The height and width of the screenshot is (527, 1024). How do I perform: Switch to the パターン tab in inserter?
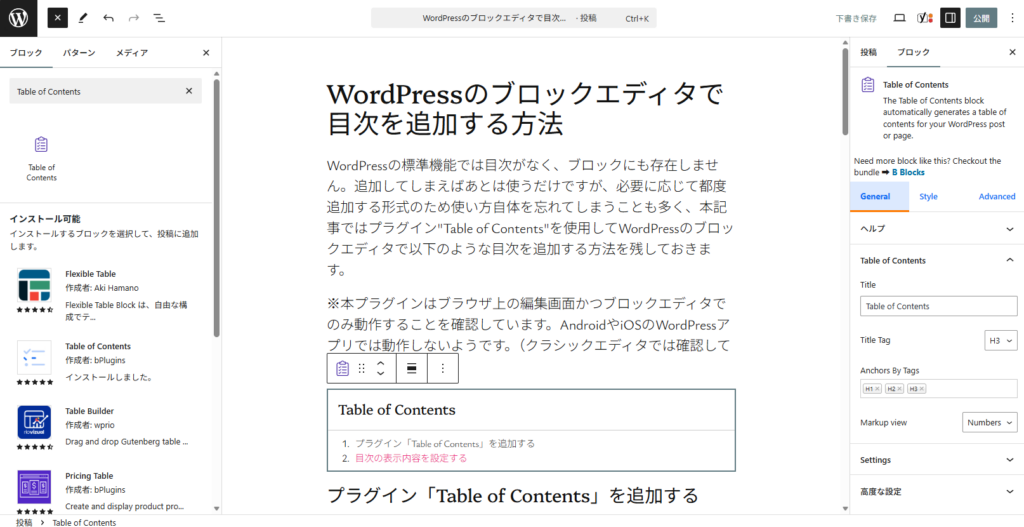[79, 53]
